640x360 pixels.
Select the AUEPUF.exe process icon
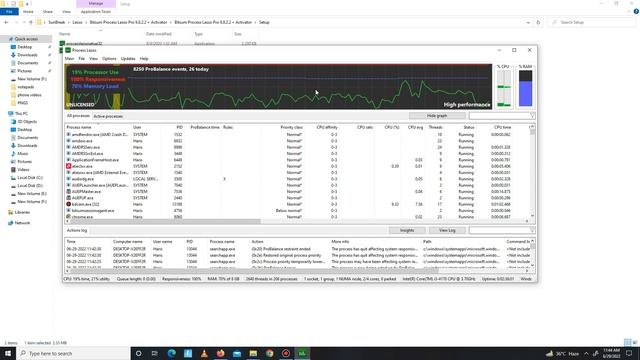[69, 198]
